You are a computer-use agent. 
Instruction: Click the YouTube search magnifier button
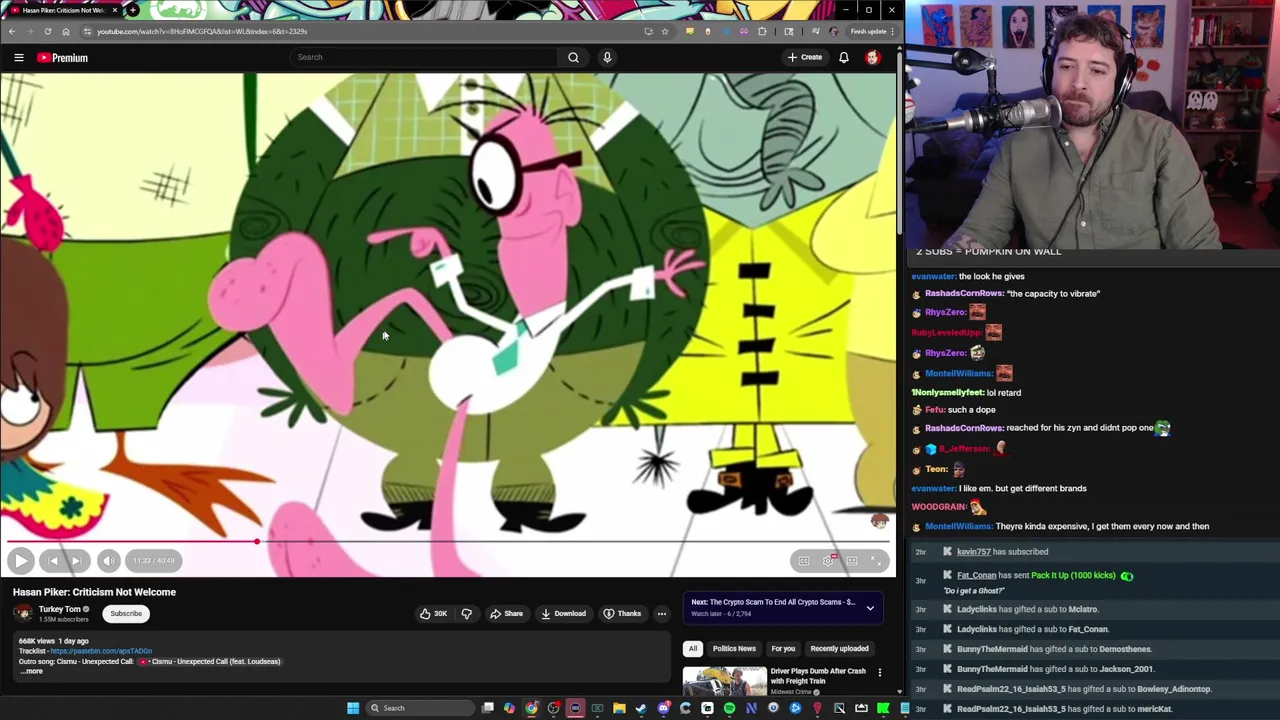click(573, 57)
